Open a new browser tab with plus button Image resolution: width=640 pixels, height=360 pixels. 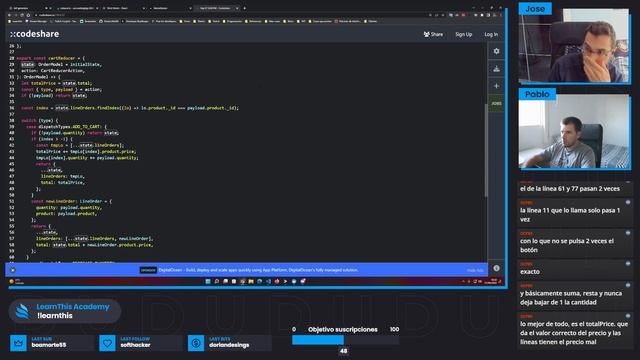click(x=244, y=8)
